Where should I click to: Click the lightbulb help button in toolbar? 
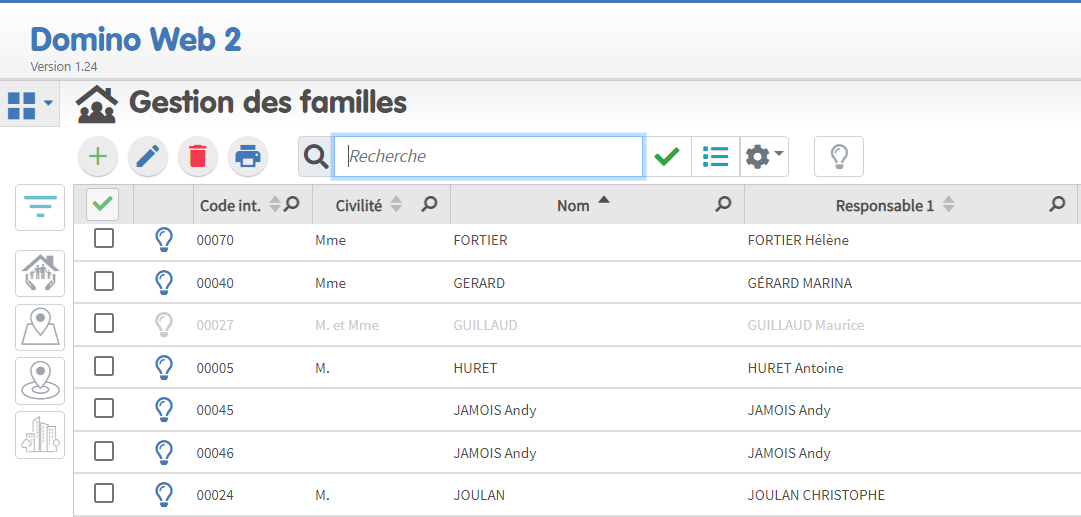click(839, 156)
